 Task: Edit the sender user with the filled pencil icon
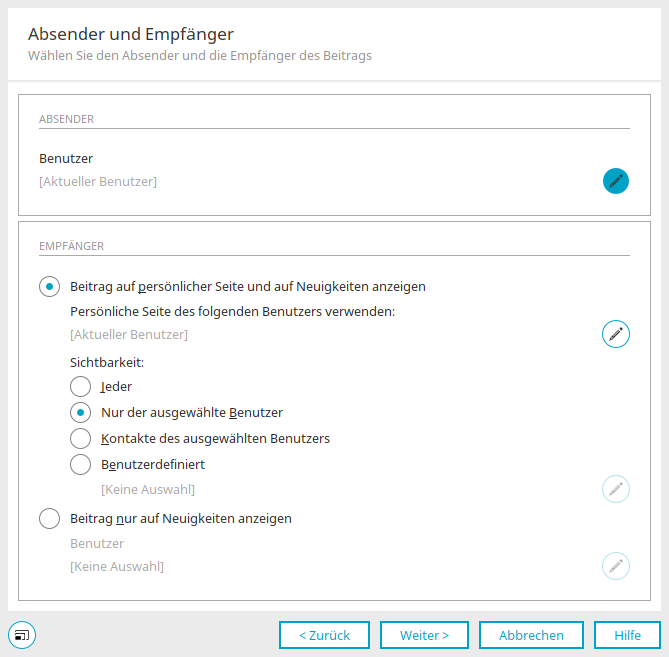click(616, 181)
